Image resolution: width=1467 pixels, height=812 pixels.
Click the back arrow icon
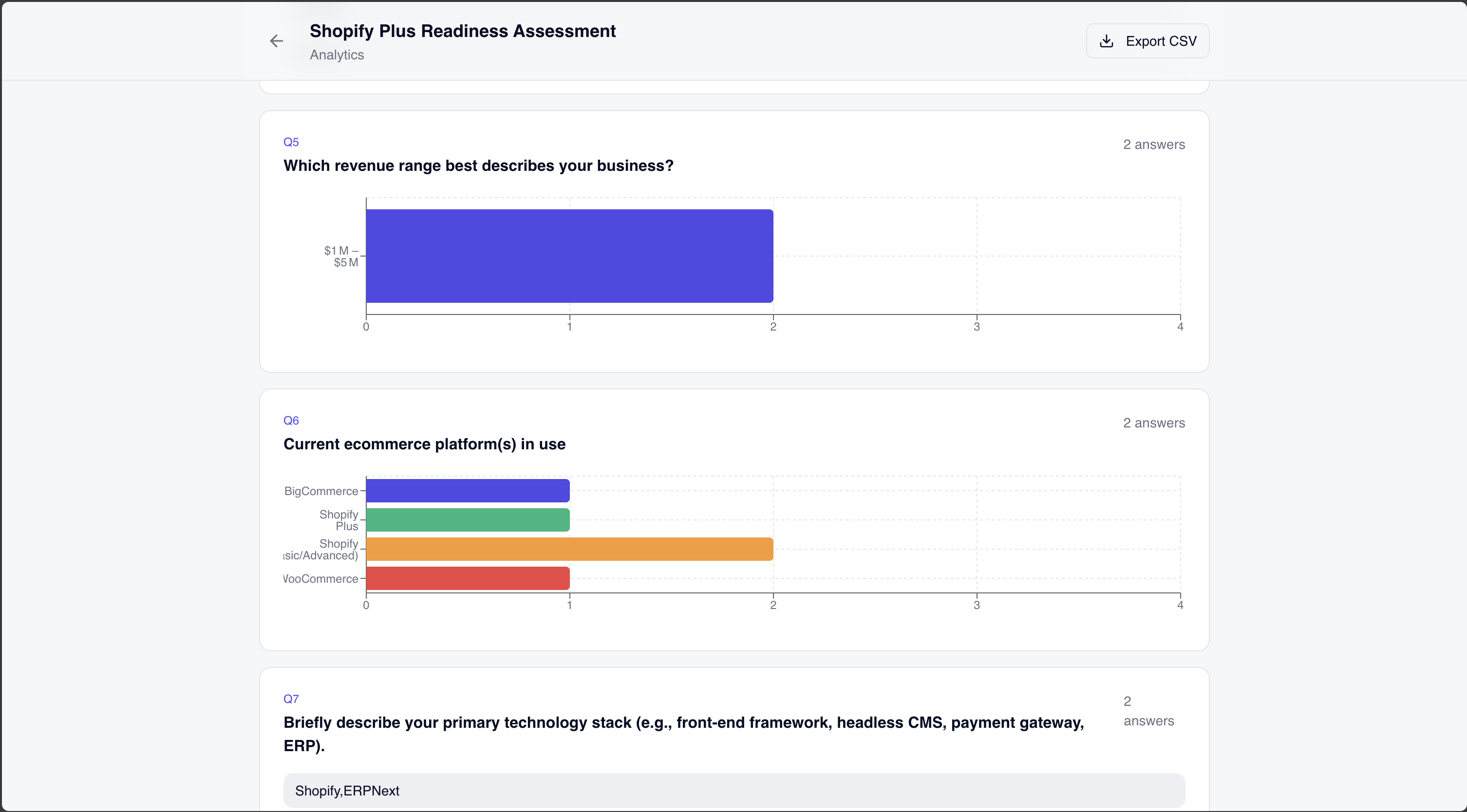276,41
